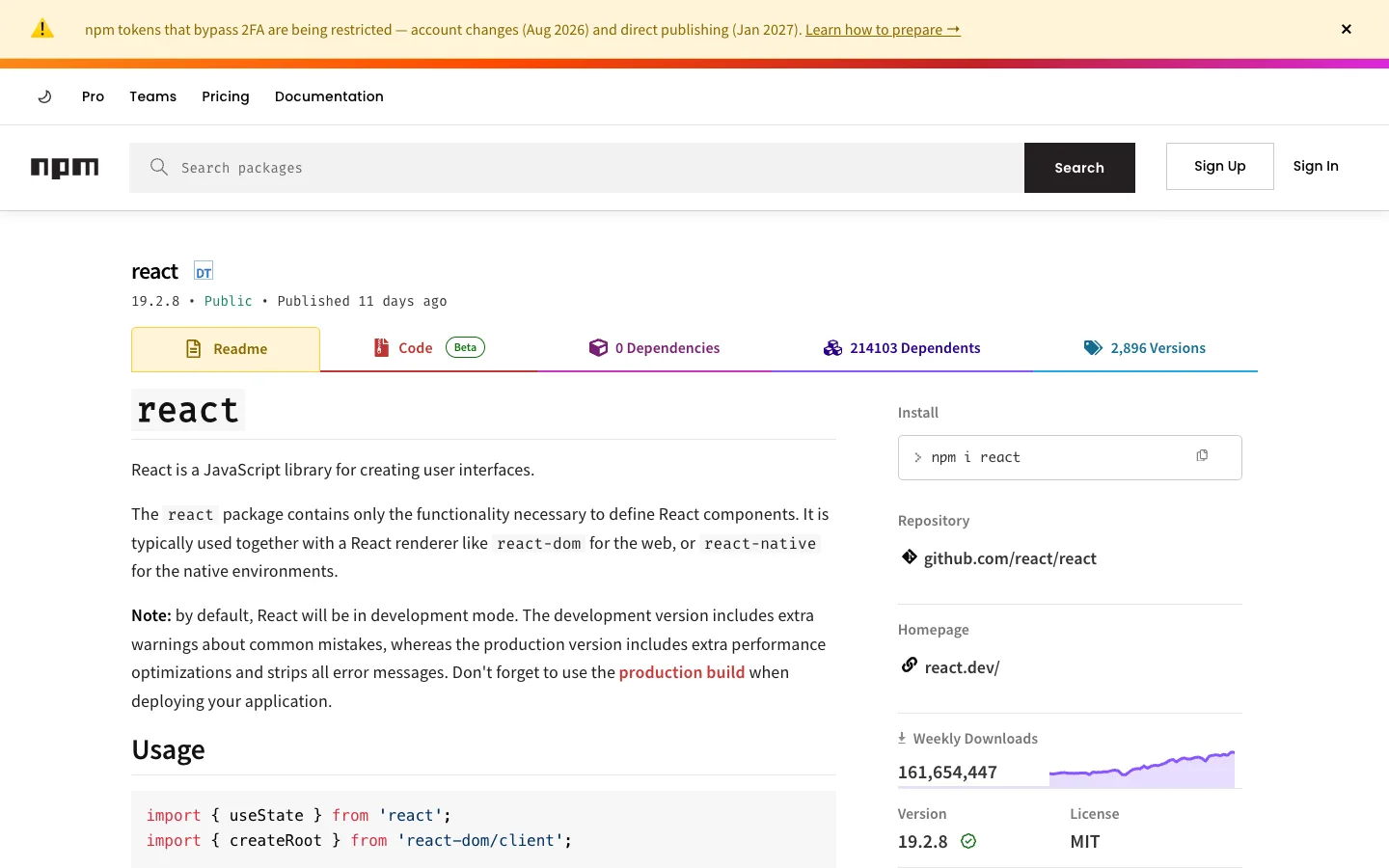Click the black Search button
The image size is (1389, 868).
1079,168
